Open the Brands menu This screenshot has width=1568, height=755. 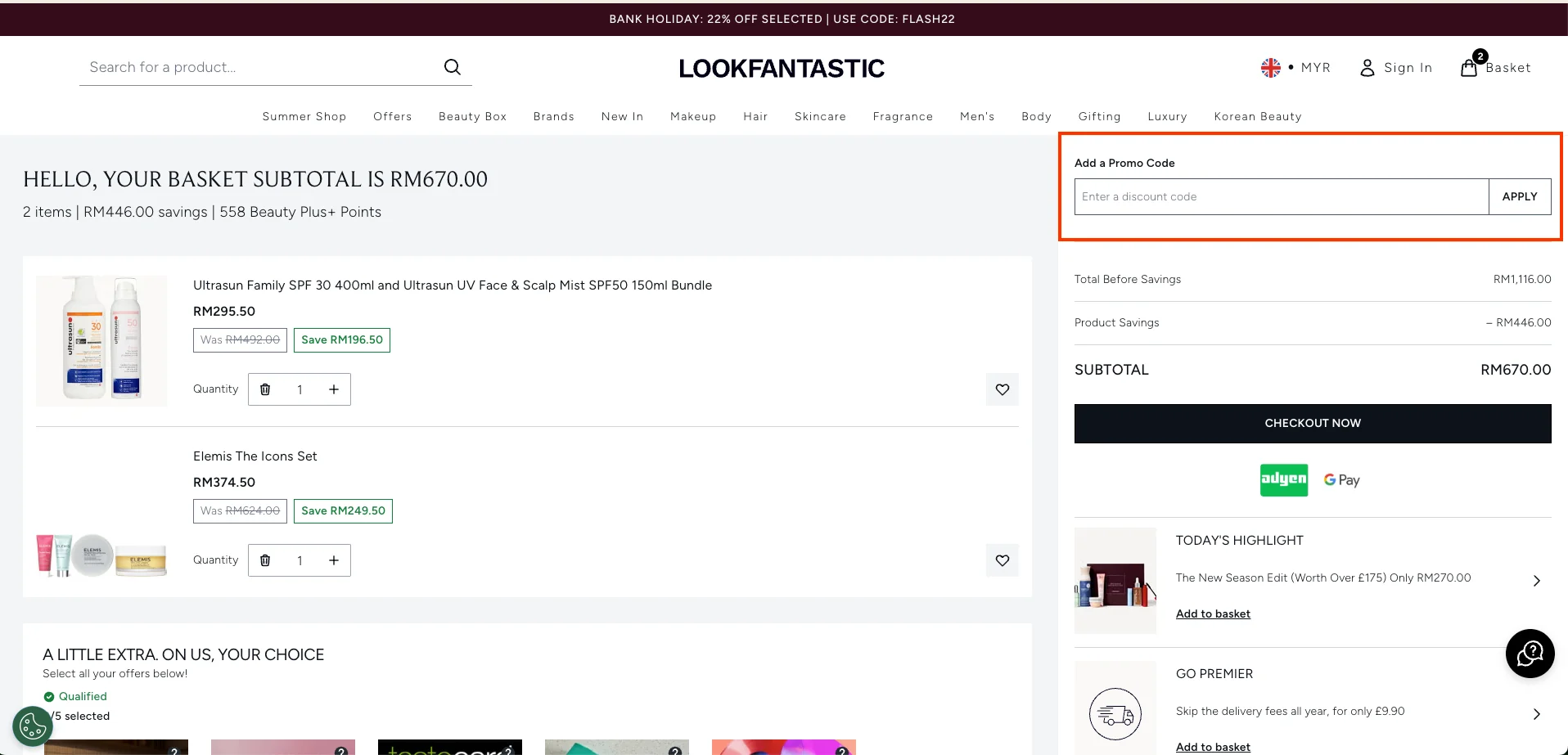coord(554,116)
